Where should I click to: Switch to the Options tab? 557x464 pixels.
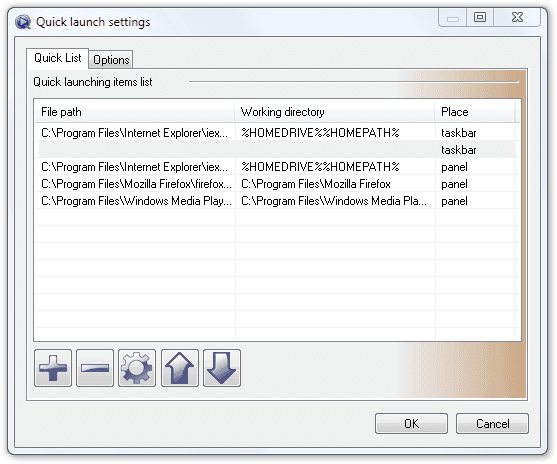pos(111,60)
